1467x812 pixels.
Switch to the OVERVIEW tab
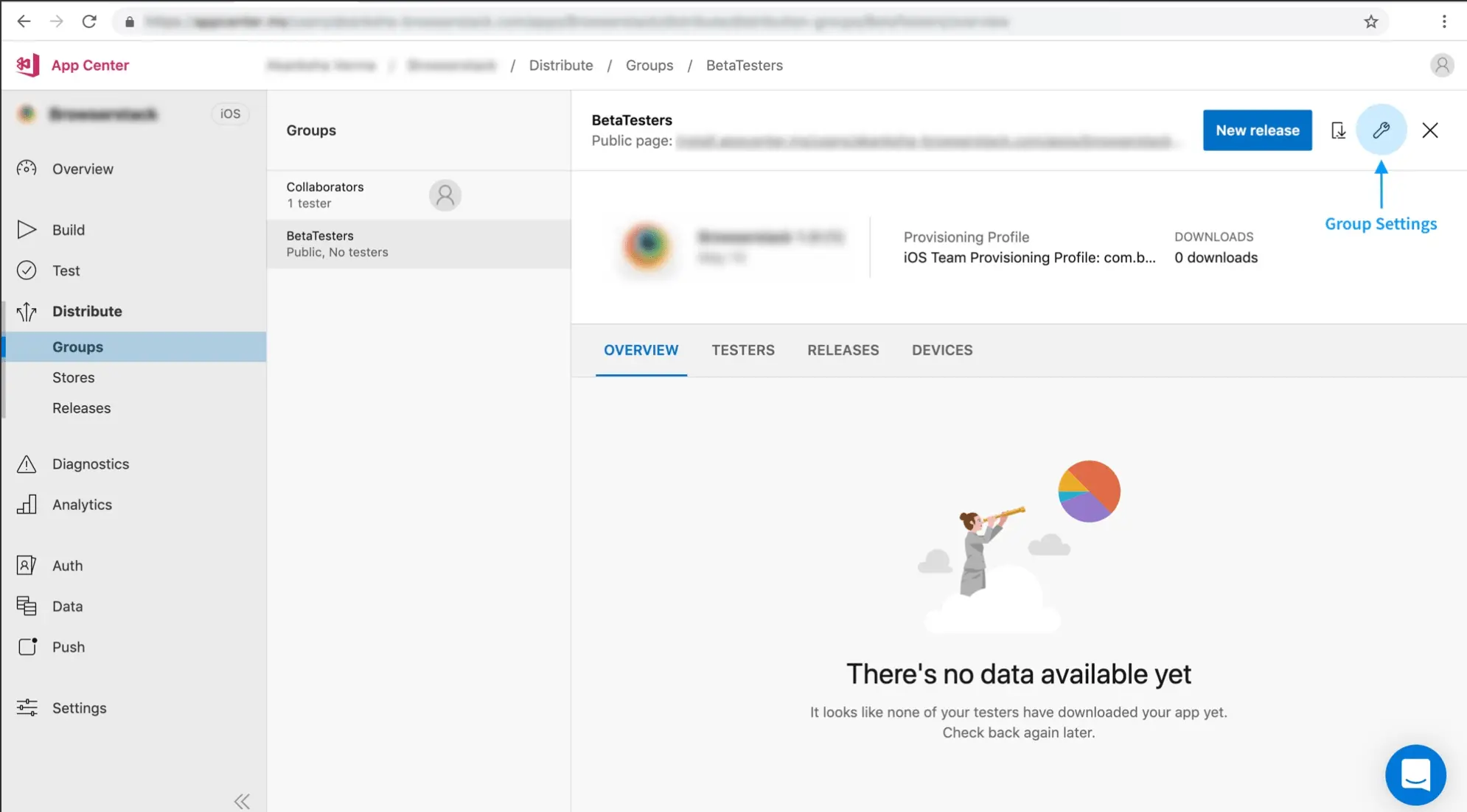(x=641, y=350)
